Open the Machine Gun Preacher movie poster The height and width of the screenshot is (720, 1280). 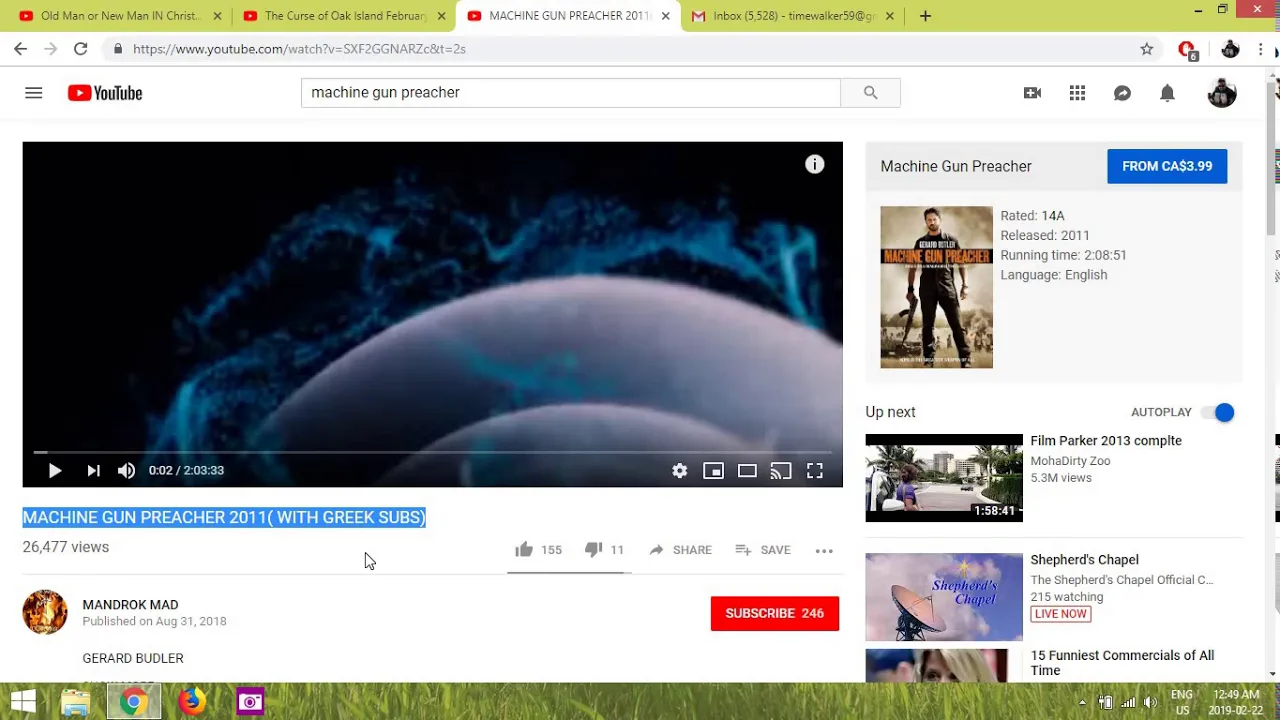936,287
